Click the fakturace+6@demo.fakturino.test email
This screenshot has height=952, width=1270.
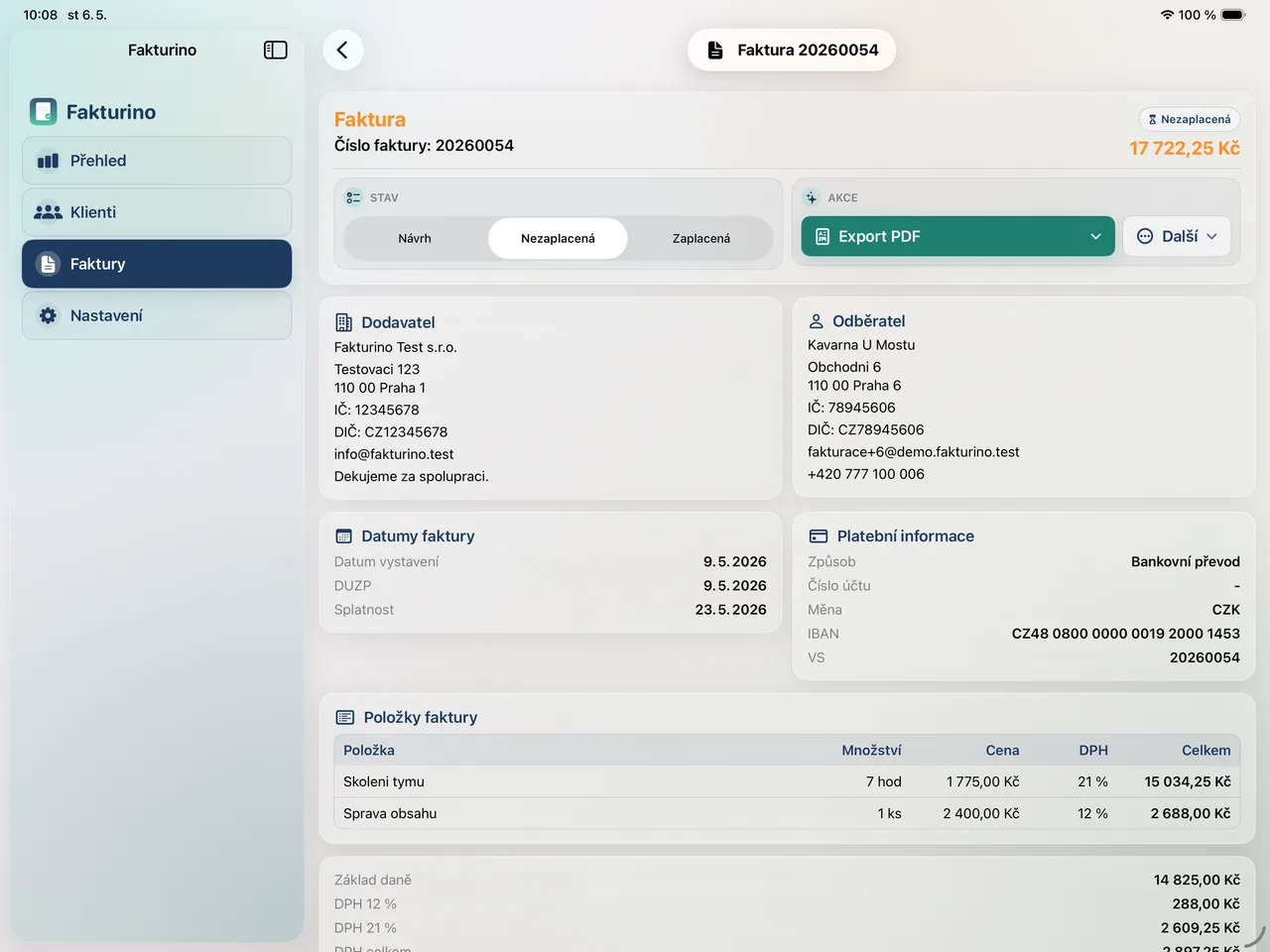pos(914,451)
